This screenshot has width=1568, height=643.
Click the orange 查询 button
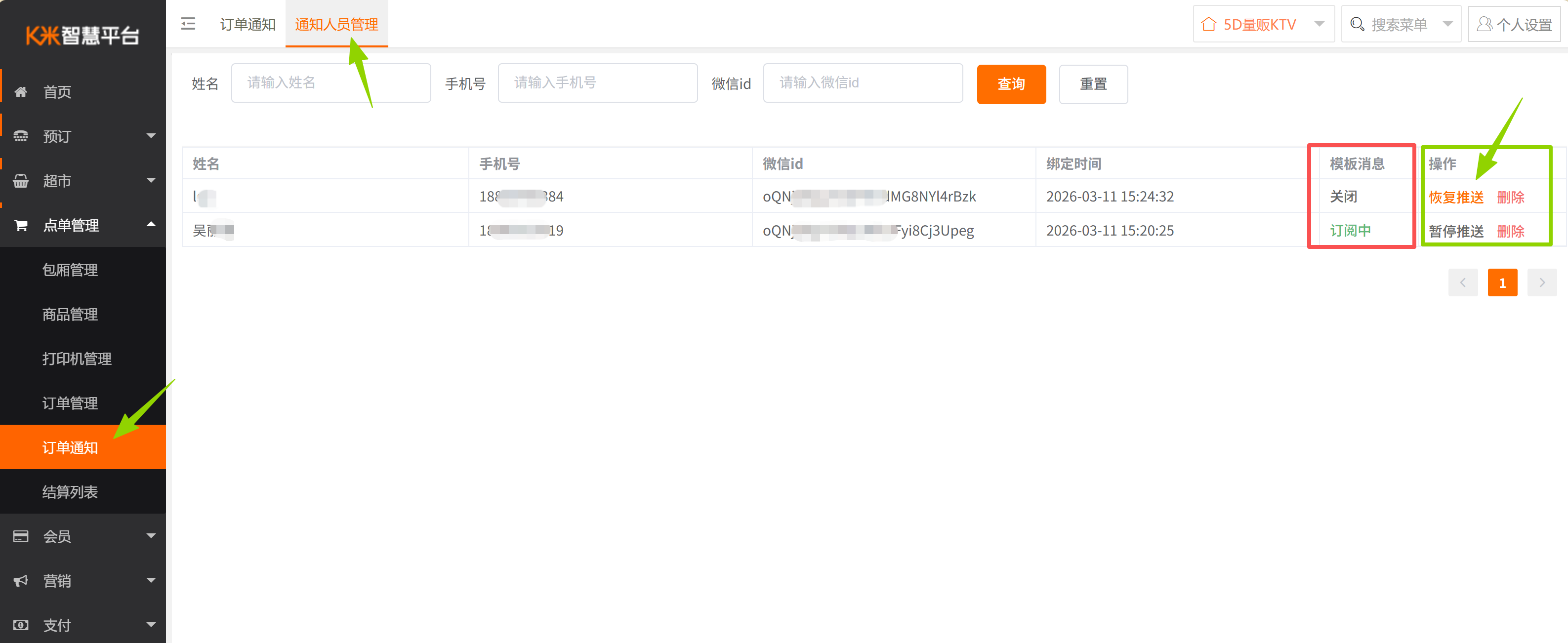click(x=1011, y=84)
